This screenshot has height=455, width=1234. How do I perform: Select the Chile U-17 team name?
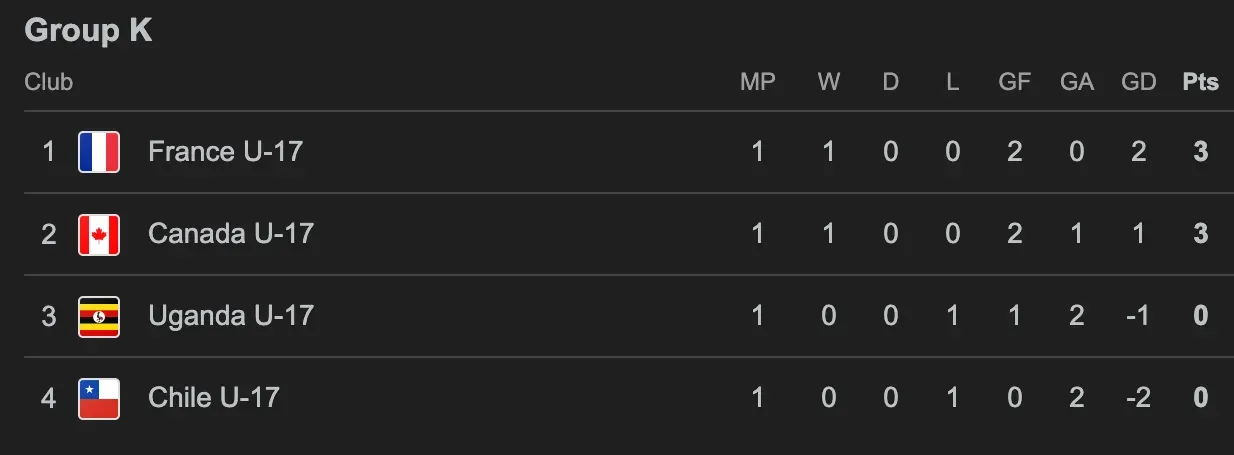[213, 398]
